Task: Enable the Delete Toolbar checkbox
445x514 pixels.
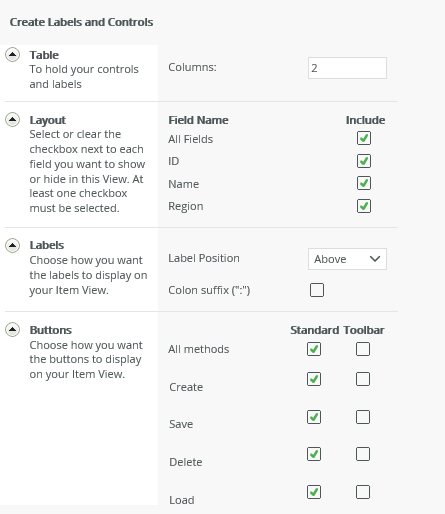Action: tap(363, 454)
